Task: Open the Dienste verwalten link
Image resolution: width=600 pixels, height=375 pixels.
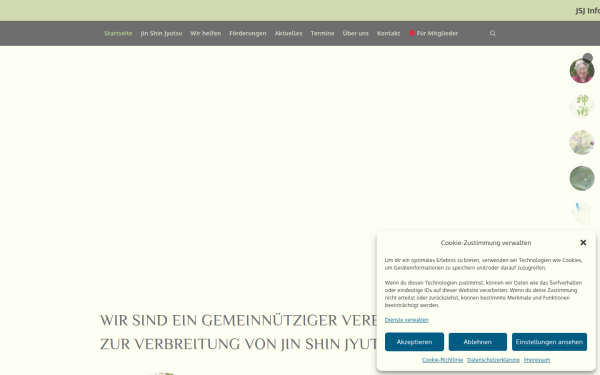Action: (406, 320)
